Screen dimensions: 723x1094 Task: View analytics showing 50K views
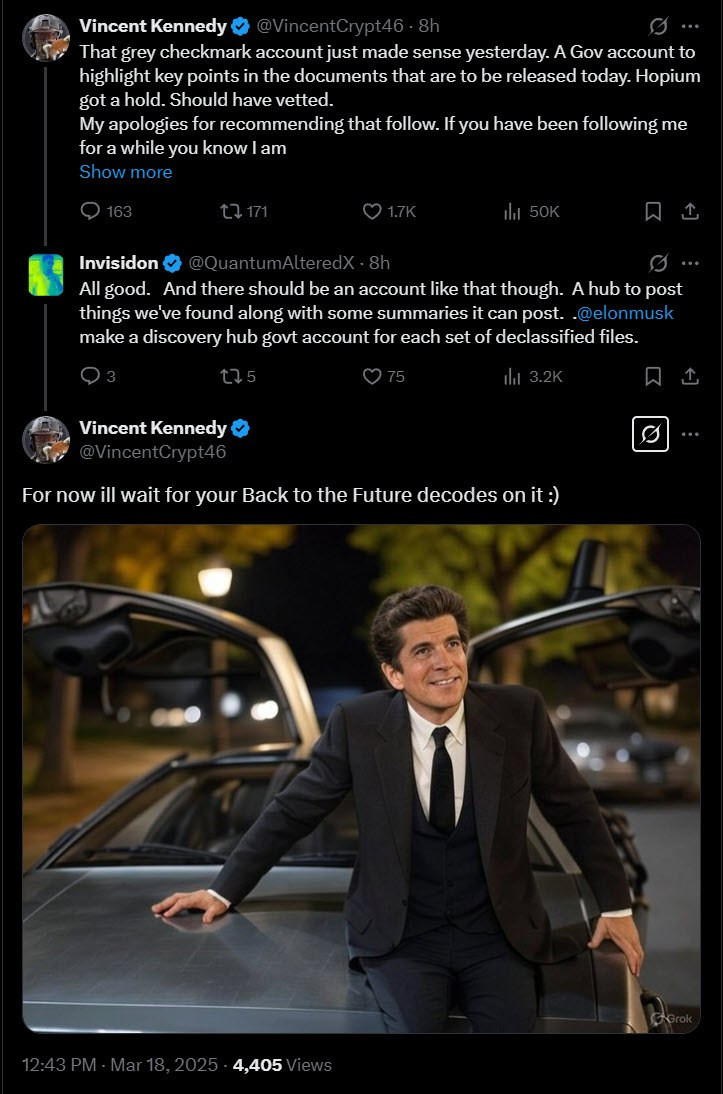(x=513, y=211)
